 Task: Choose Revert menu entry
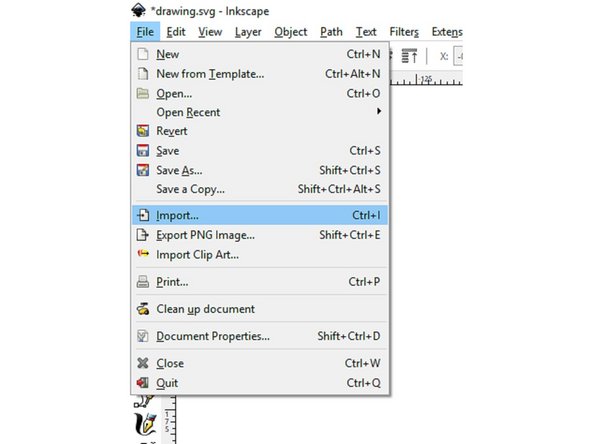pyautogui.click(x=260, y=131)
